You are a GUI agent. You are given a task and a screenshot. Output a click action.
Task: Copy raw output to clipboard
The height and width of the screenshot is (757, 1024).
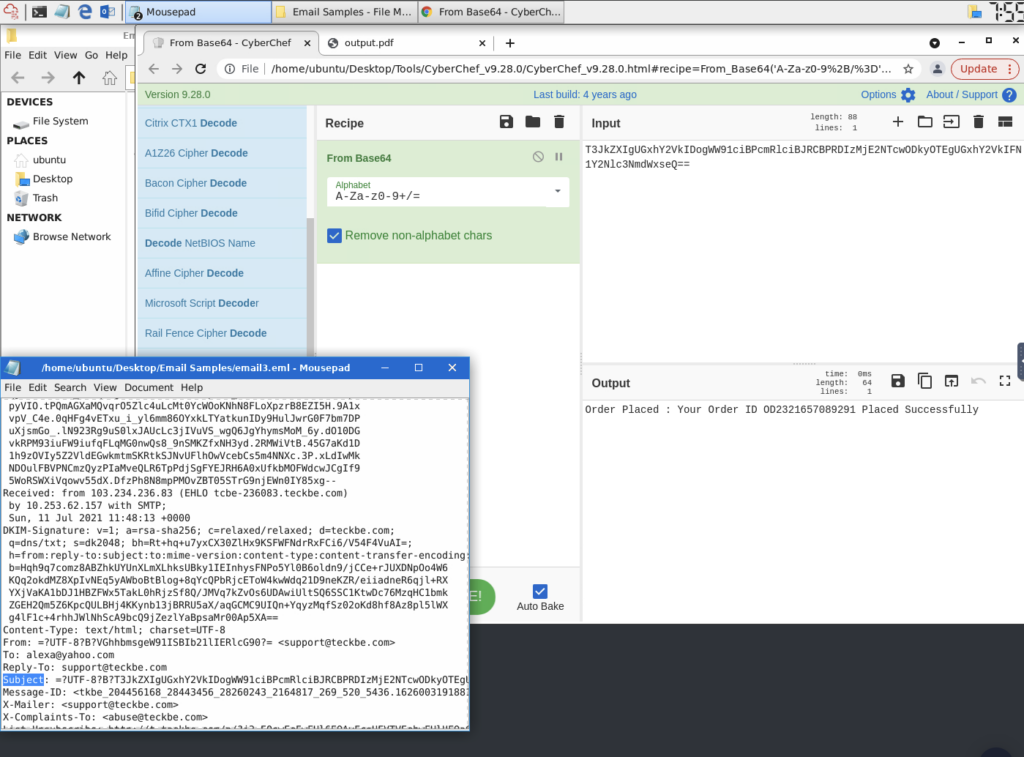point(925,381)
